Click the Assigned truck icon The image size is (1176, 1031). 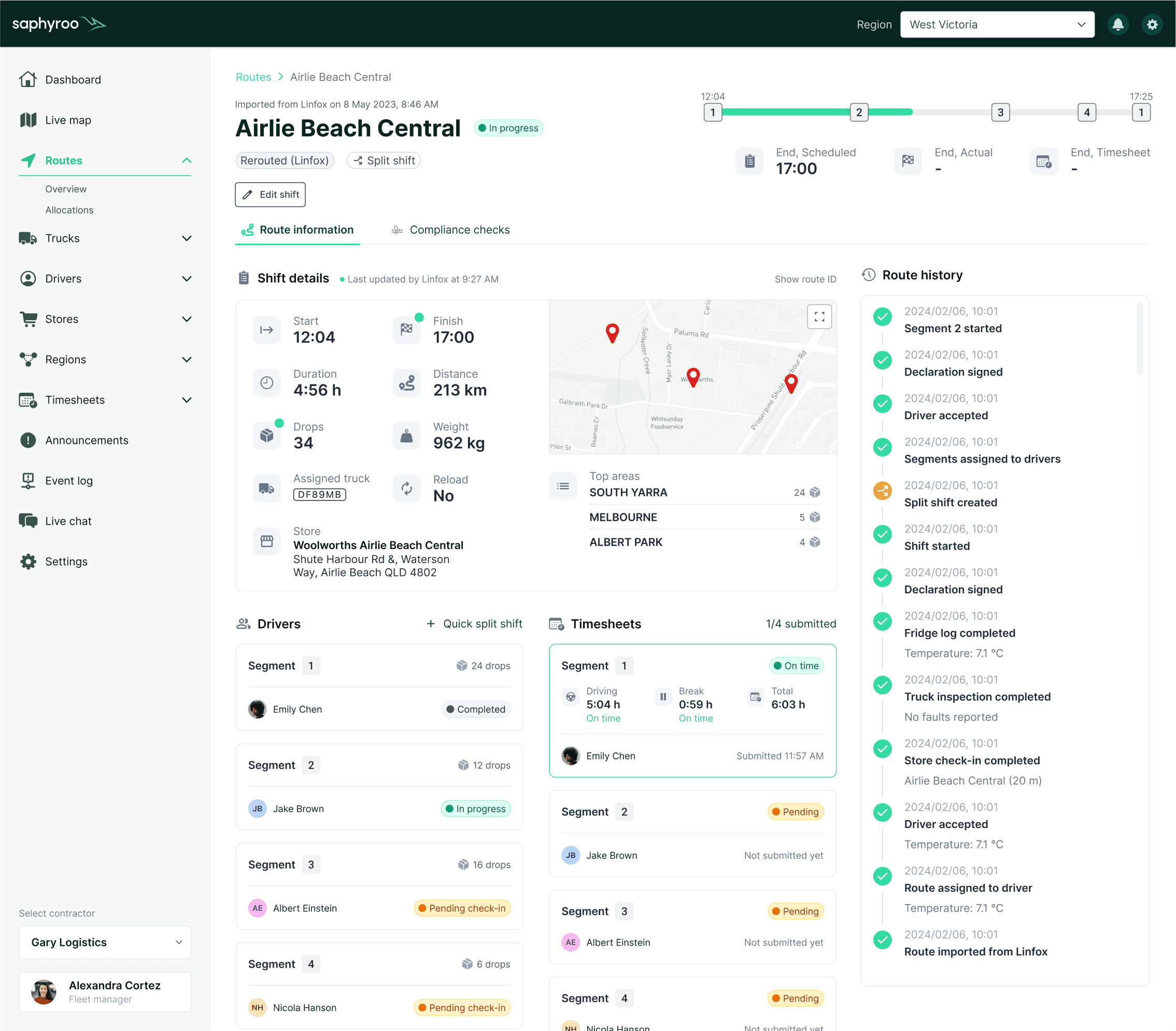pos(266,488)
